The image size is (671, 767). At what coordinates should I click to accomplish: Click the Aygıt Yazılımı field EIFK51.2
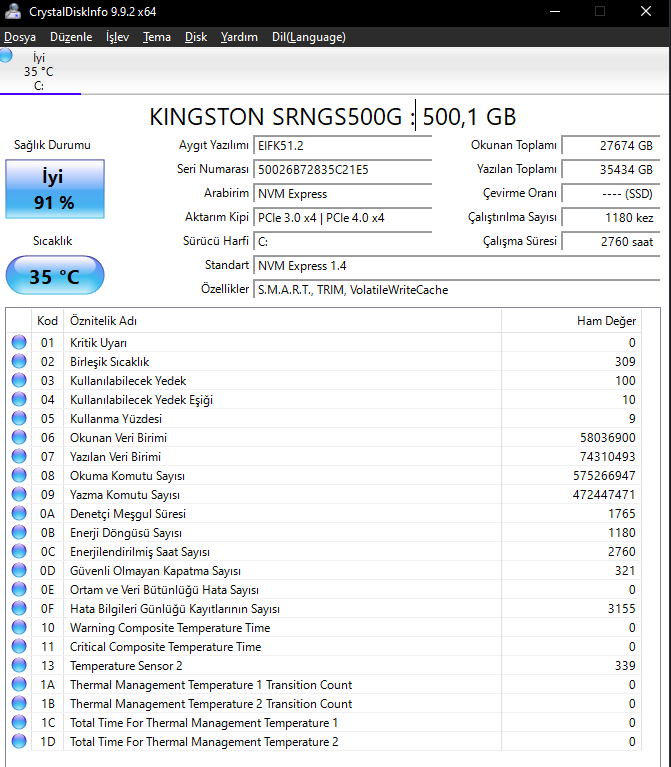point(342,146)
